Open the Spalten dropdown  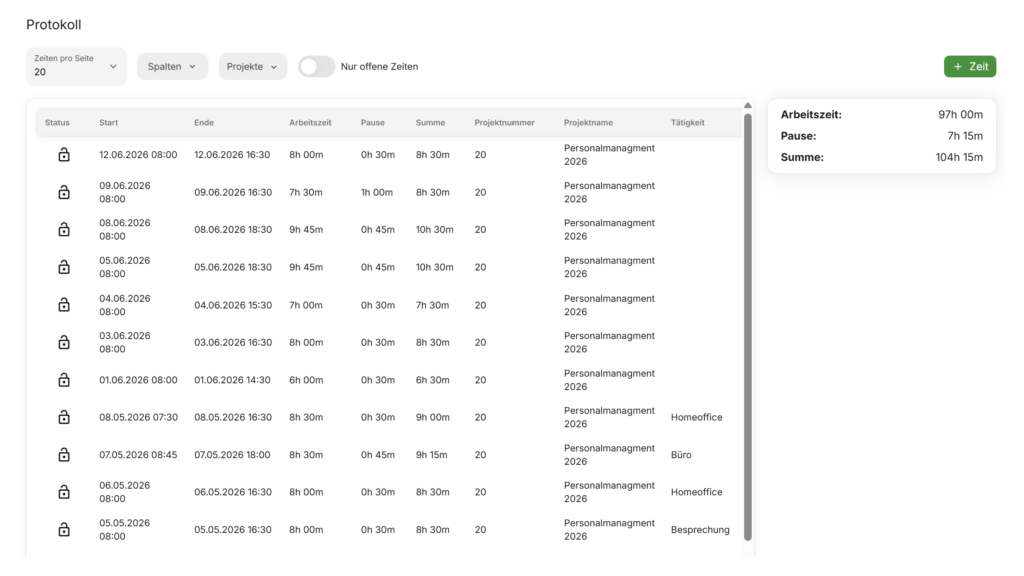click(x=172, y=67)
